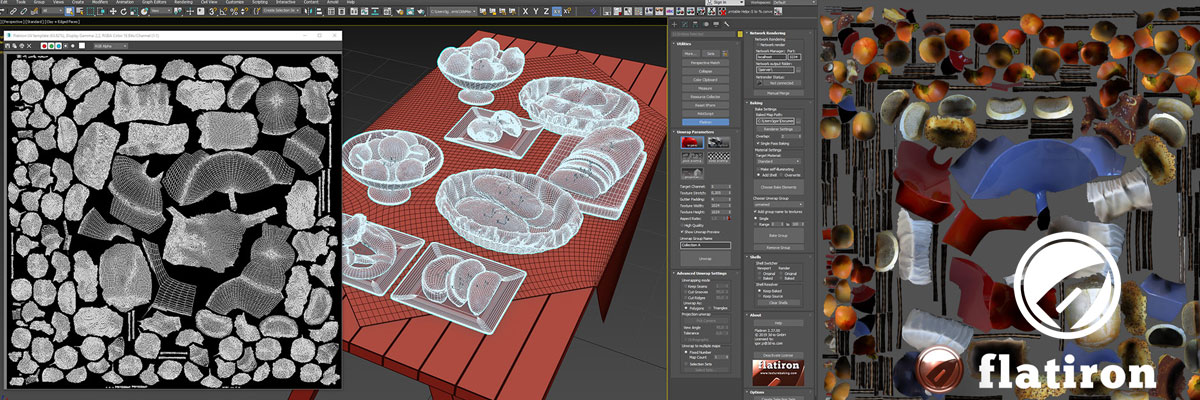Toggle the Percent Snap icon

(234, 11)
